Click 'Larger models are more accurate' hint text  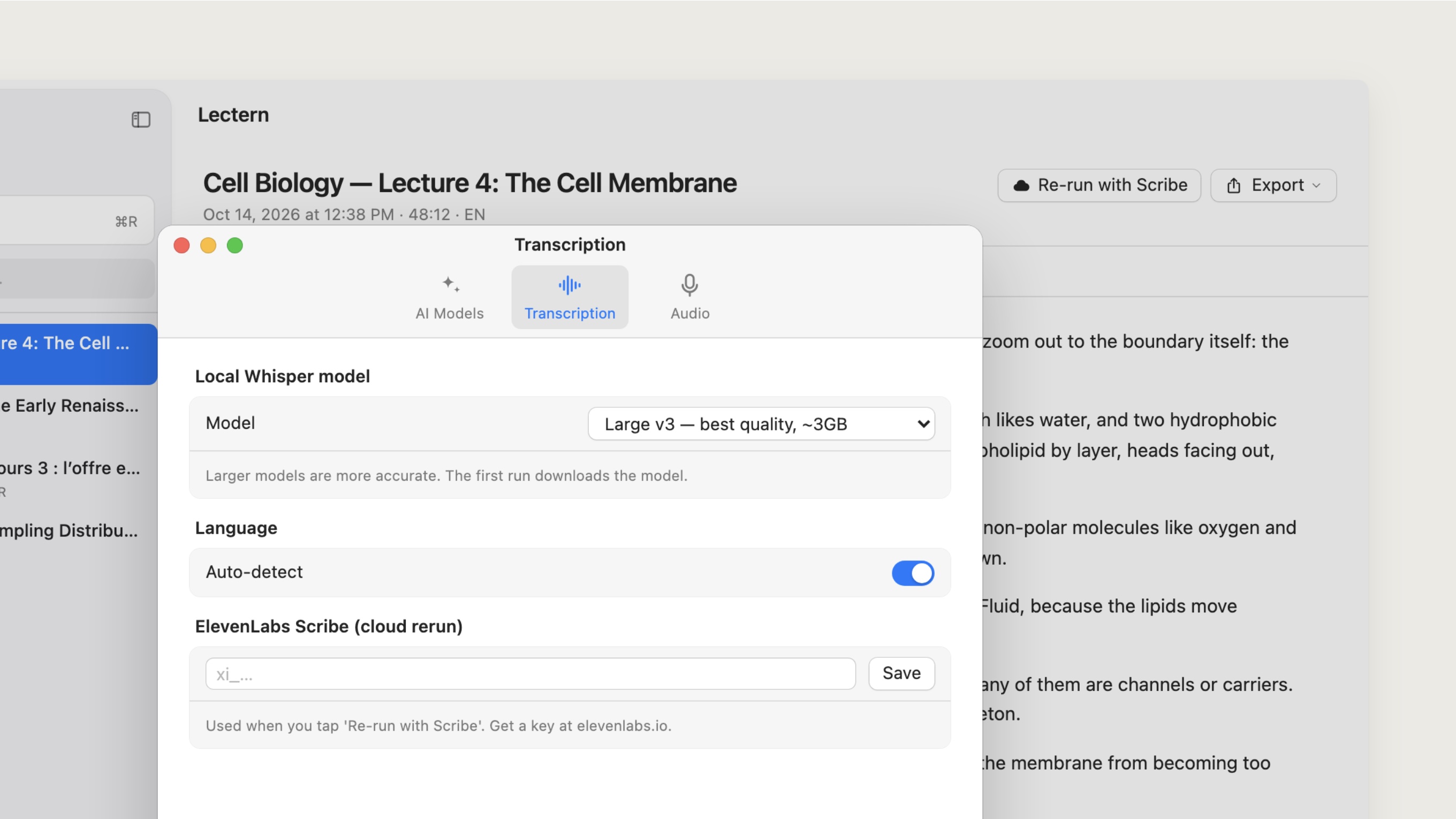coord(446,475)
